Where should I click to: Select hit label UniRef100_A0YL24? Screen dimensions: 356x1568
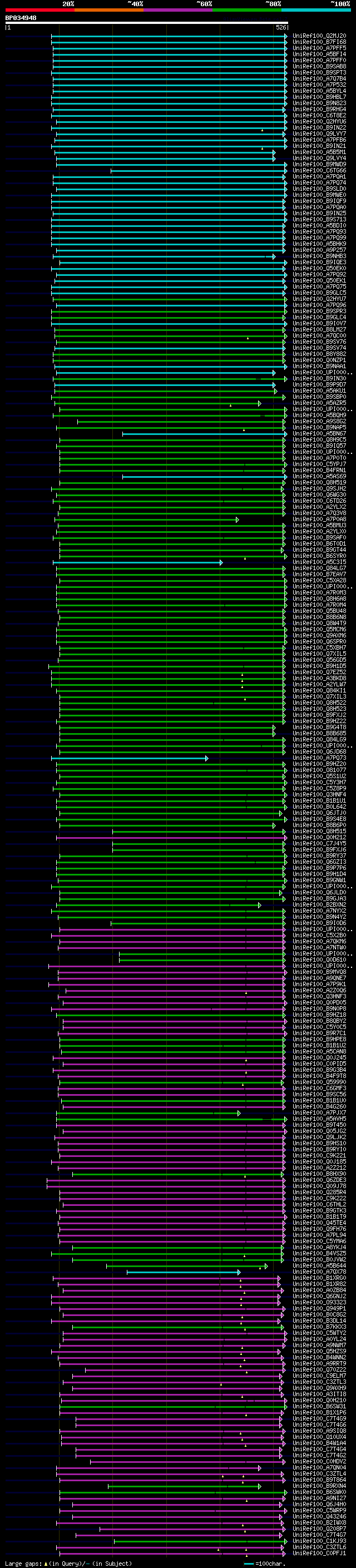(319, 1339)
